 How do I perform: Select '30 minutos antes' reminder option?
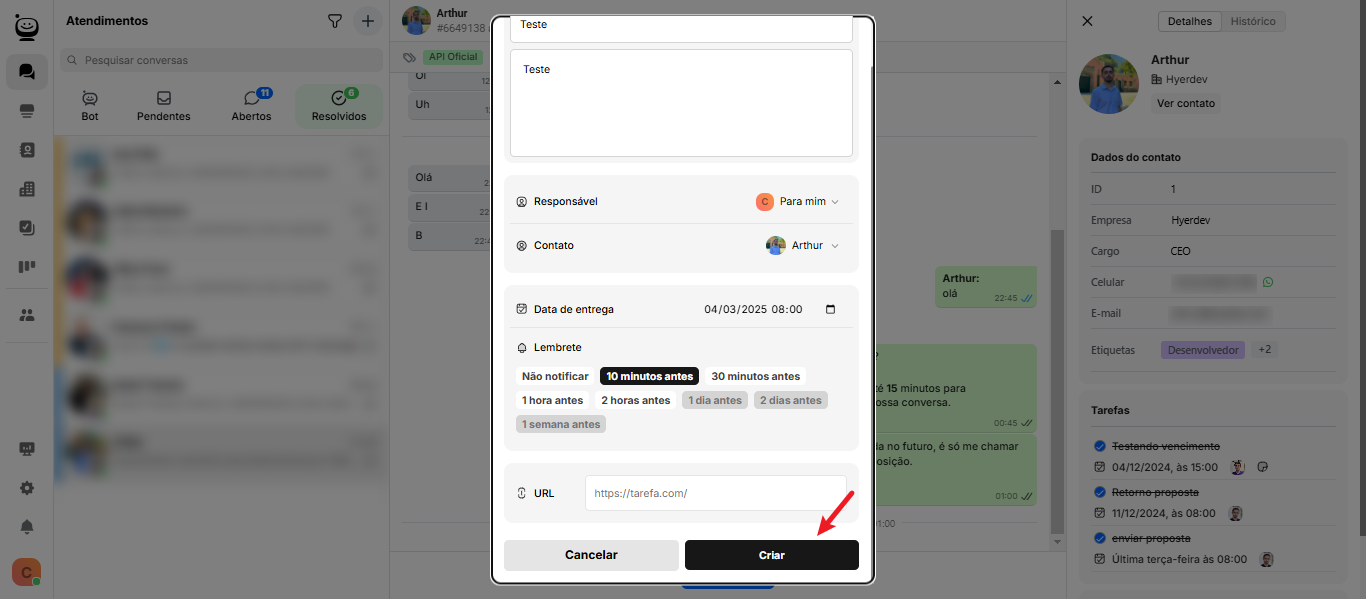(755, 376)
